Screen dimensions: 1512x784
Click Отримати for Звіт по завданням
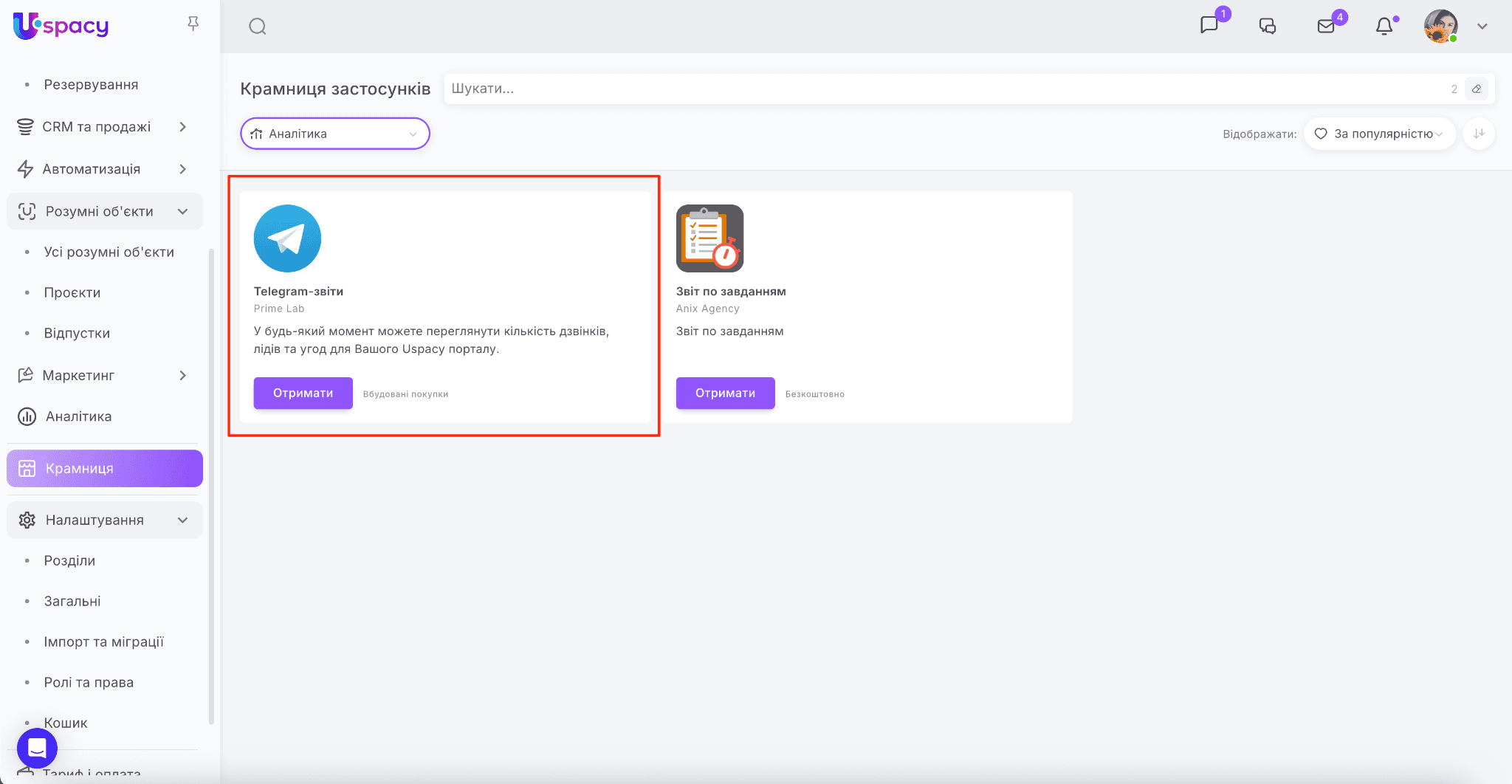coord(725,393)
